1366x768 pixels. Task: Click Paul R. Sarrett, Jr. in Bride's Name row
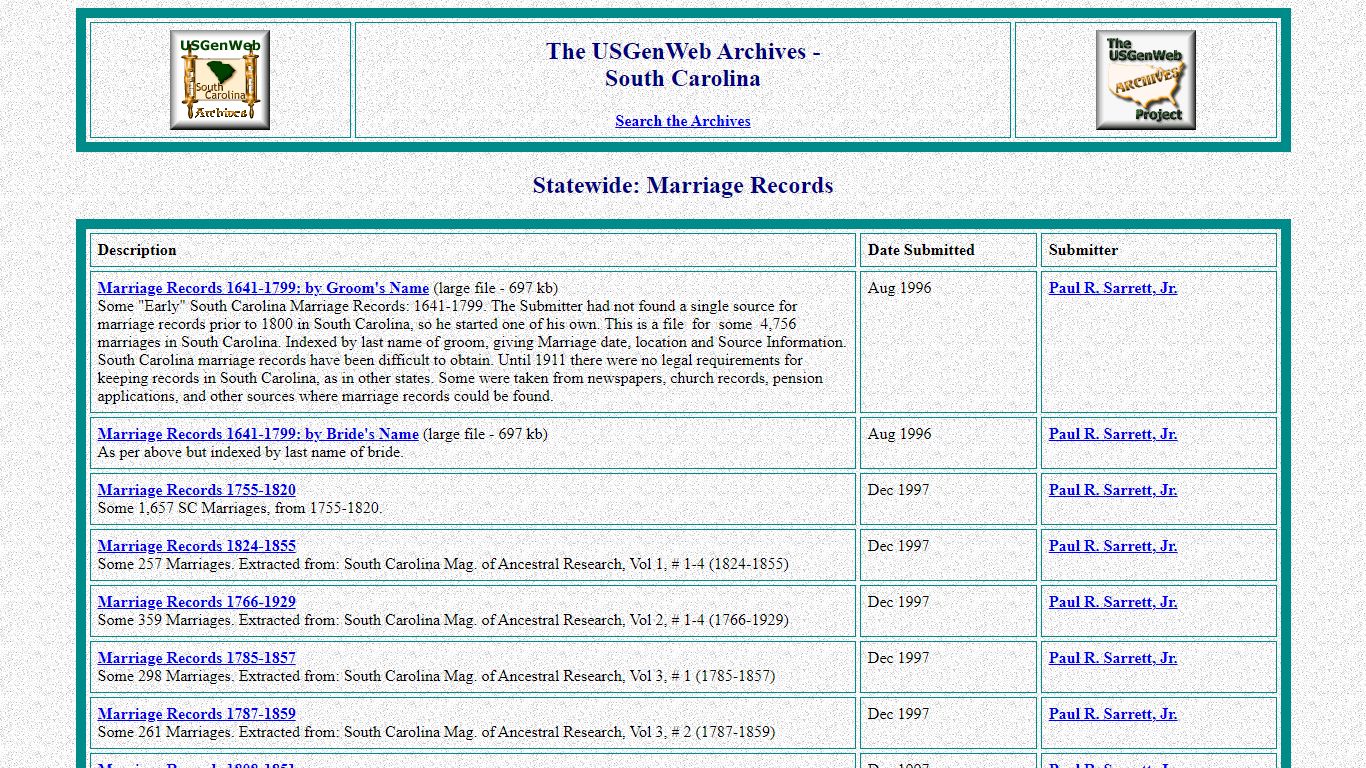coord(1113,434)
